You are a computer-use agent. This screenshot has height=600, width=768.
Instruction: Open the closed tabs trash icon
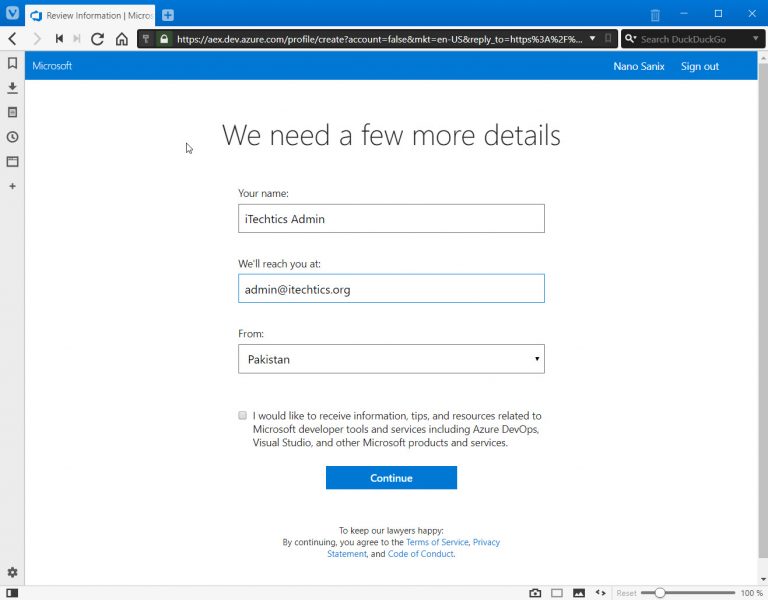(x=655, y=15)
